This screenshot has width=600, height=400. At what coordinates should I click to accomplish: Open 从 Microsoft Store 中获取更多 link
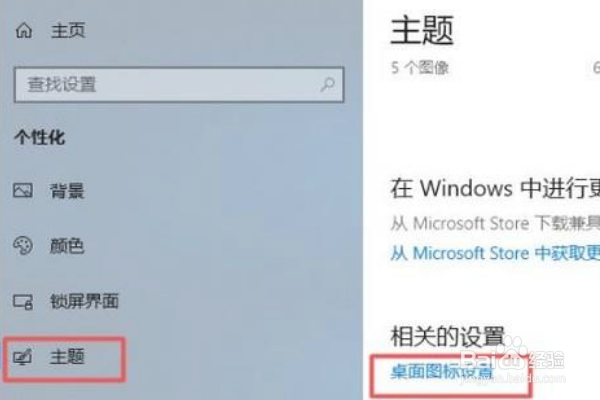[495, 253]
